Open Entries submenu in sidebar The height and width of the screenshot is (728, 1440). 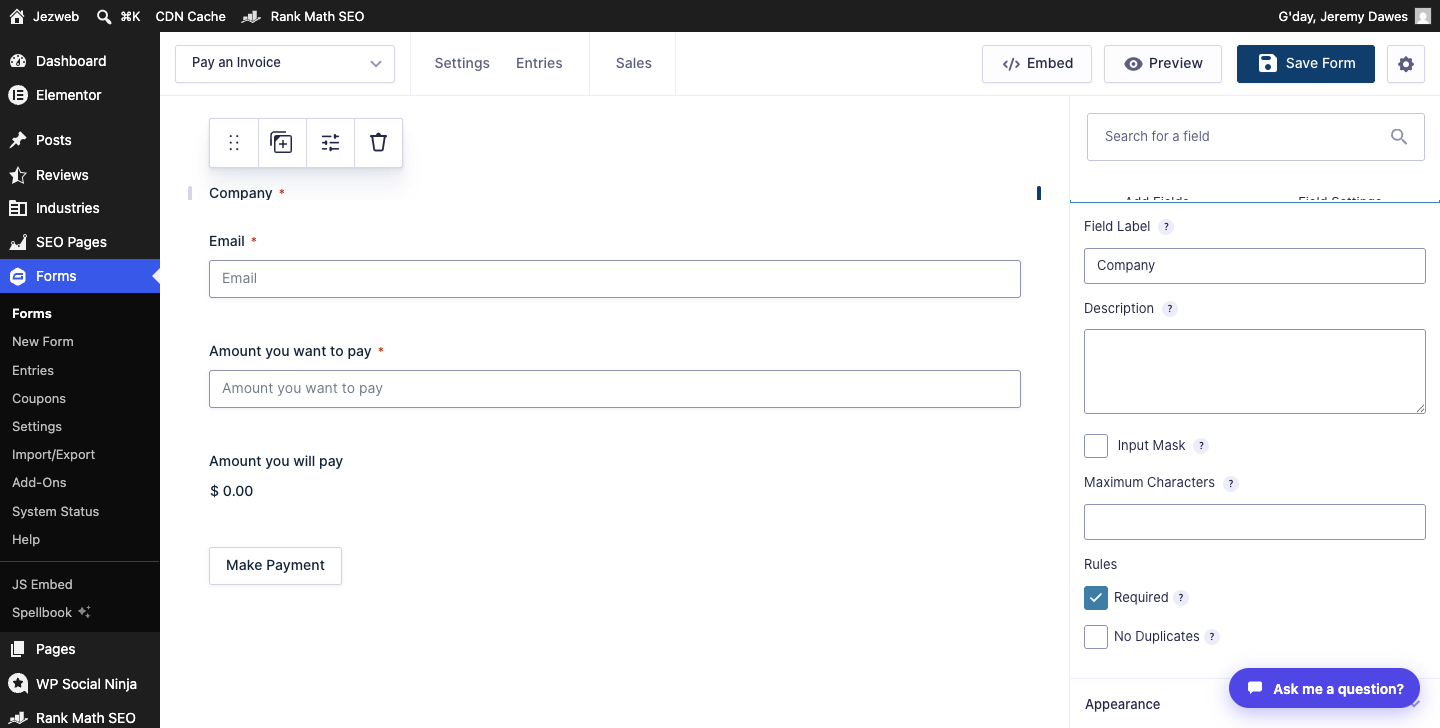pyautogui.click(x=33, y=370)
